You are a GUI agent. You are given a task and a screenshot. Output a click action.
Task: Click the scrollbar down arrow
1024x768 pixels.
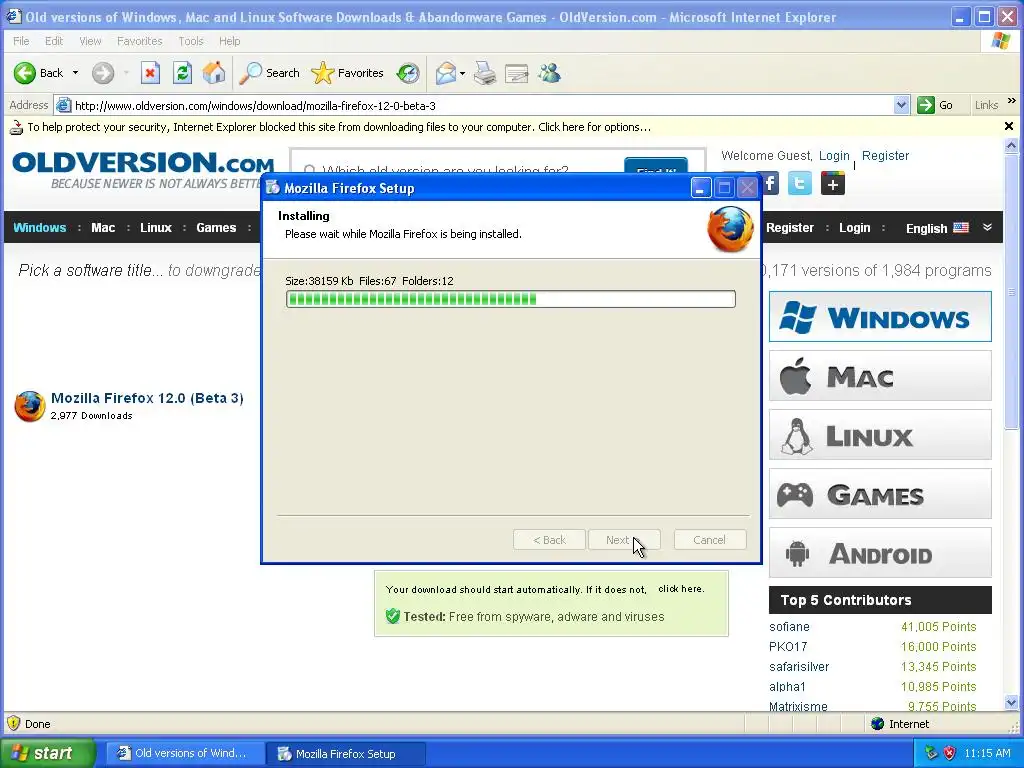pos(1011,703)
